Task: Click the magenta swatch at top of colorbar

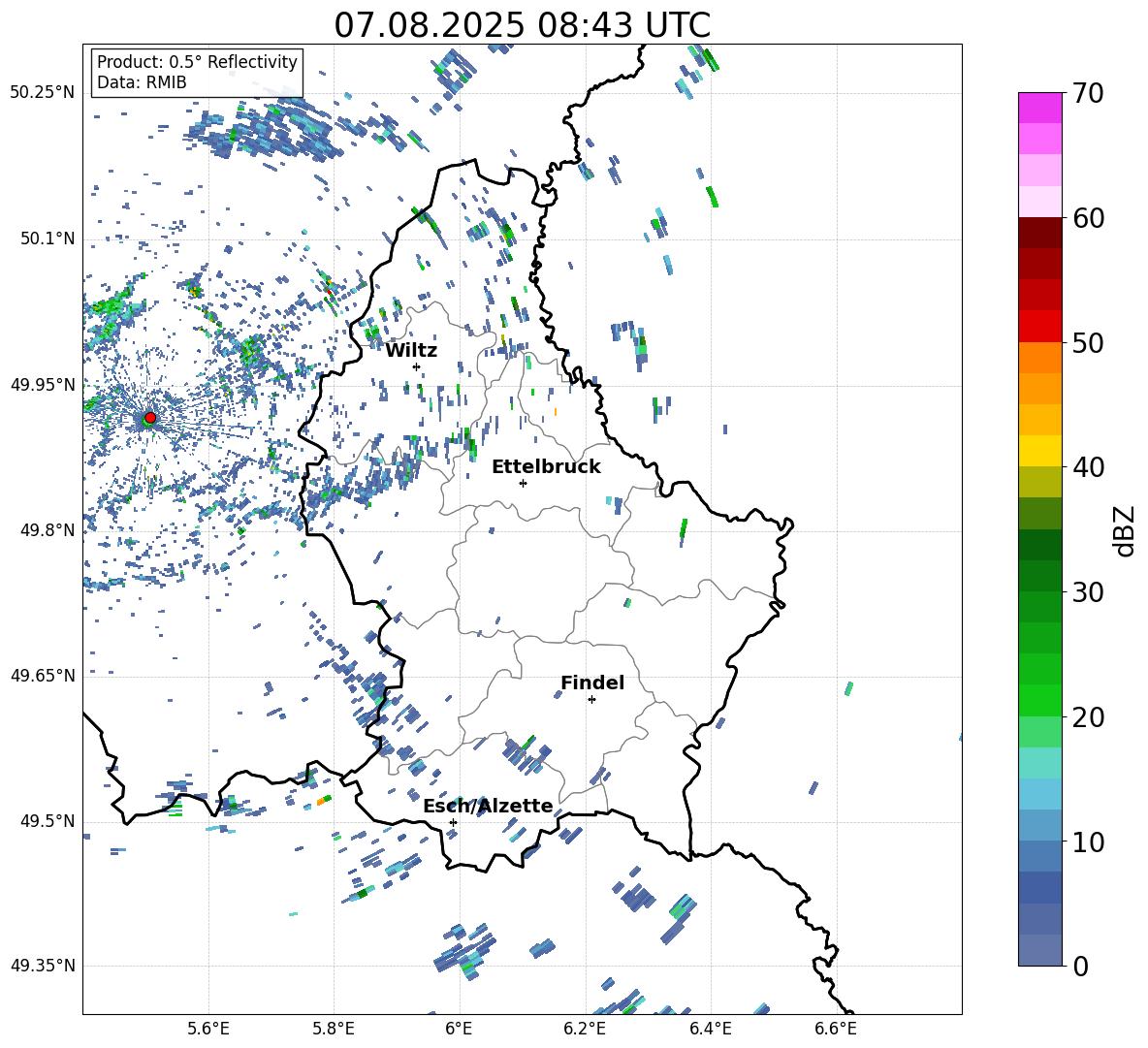Action: coord(1039,108)
